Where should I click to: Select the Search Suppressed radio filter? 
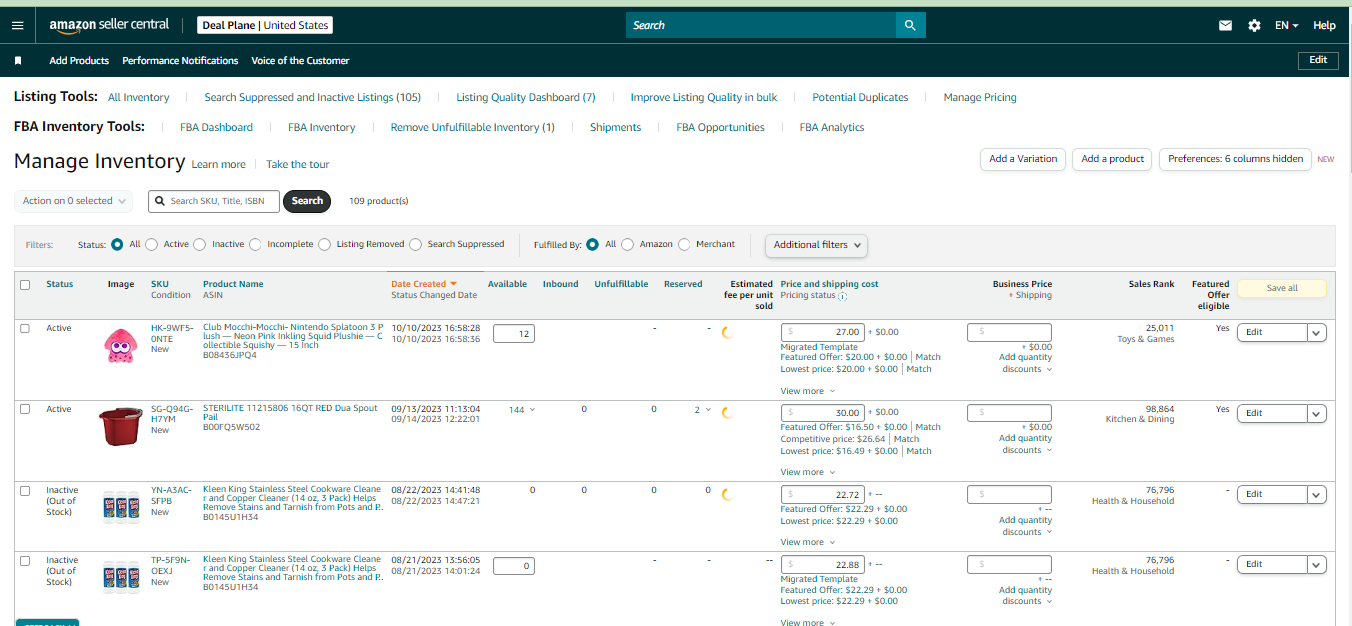click(415, 244)
